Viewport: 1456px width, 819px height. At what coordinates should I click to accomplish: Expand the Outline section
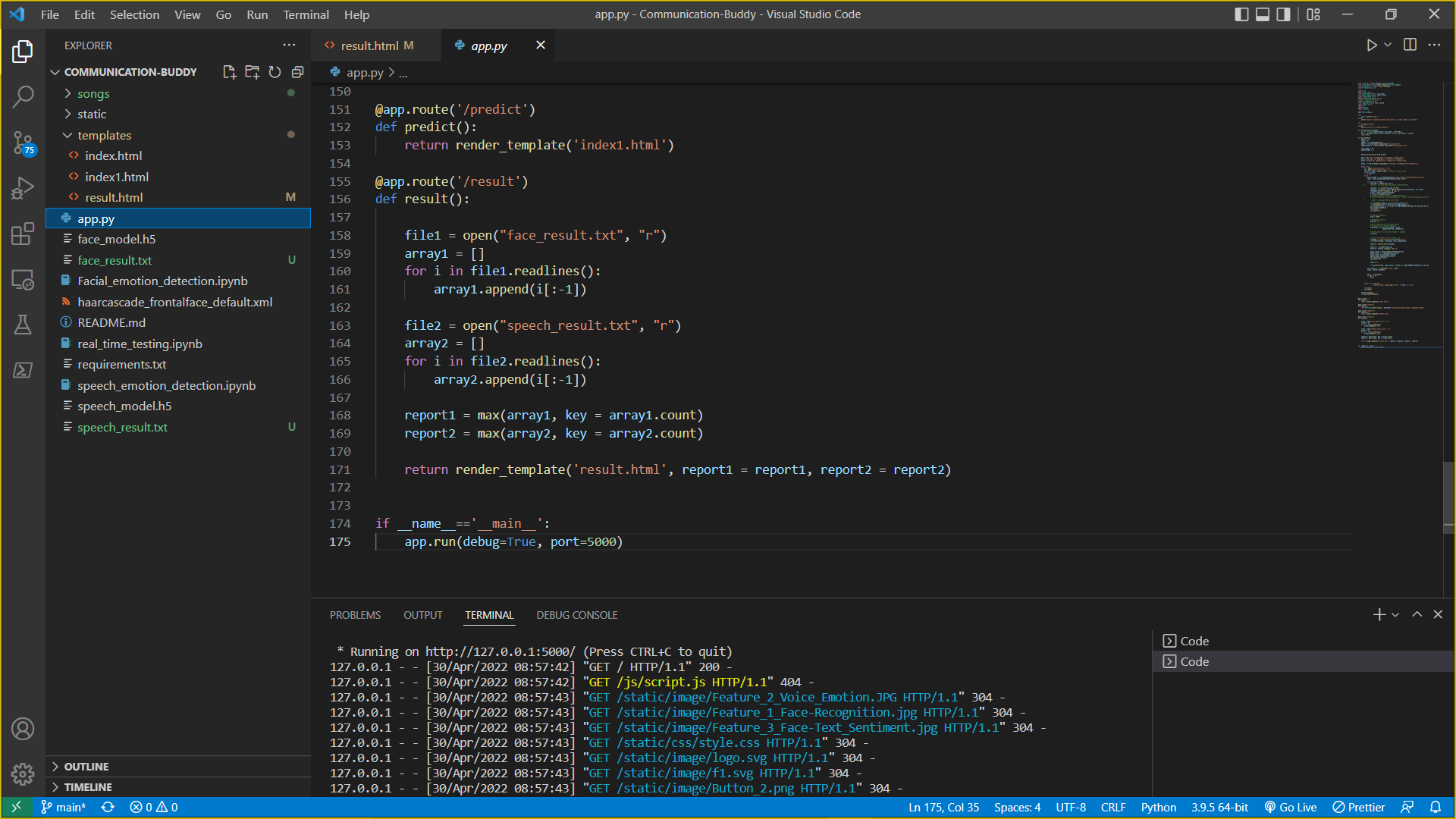[x=86, y=766]
